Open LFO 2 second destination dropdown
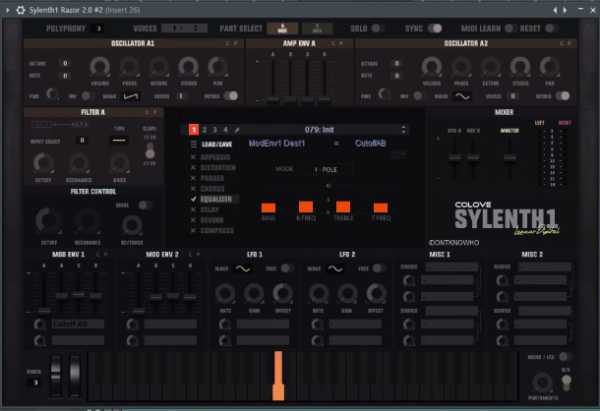The height and width of the screenshot is (411, 600). [355, 341]
